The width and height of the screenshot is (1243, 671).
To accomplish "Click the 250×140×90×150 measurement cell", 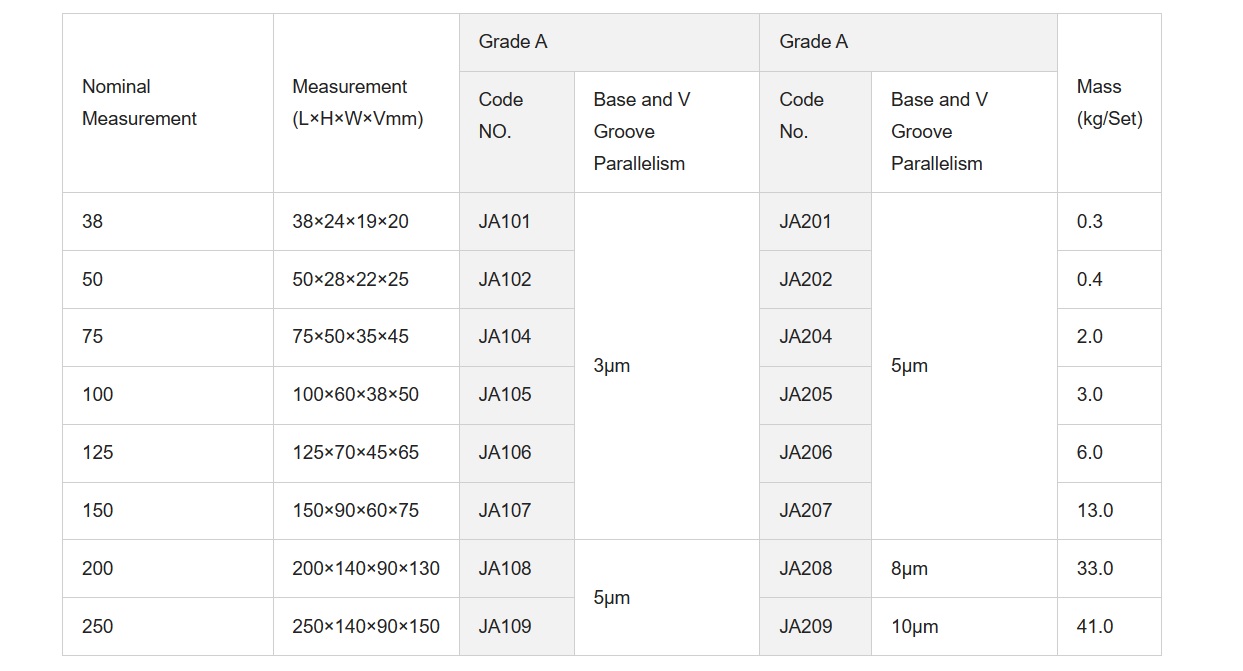I will click(x=366, y=626).
